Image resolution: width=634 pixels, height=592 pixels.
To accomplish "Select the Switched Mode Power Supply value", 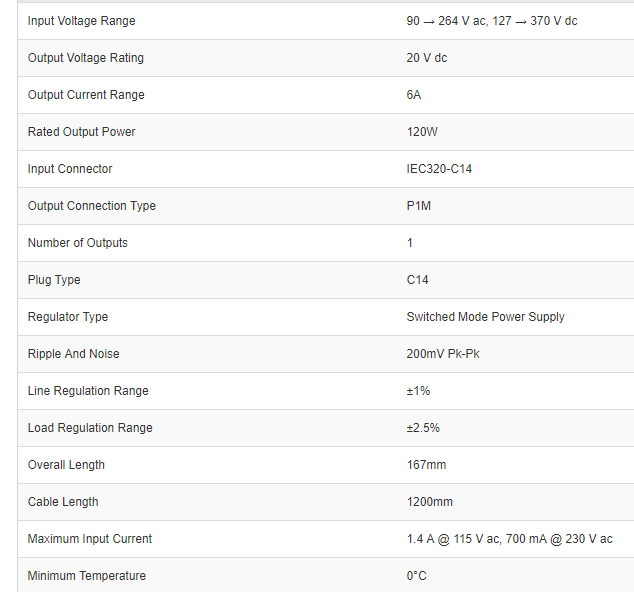I will tap(485, 317).
